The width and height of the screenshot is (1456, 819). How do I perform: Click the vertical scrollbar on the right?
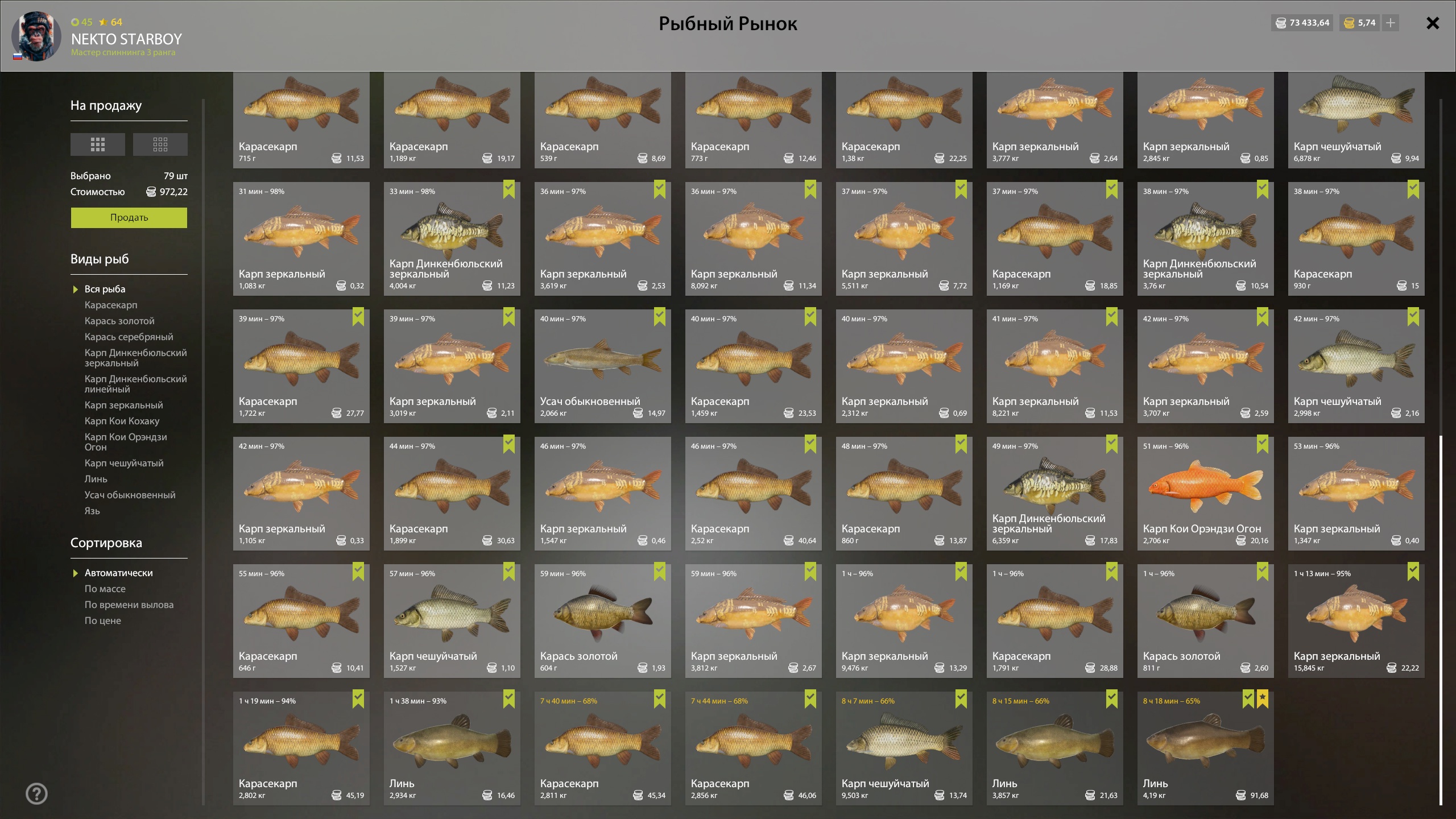click(x=1441, y=620)
